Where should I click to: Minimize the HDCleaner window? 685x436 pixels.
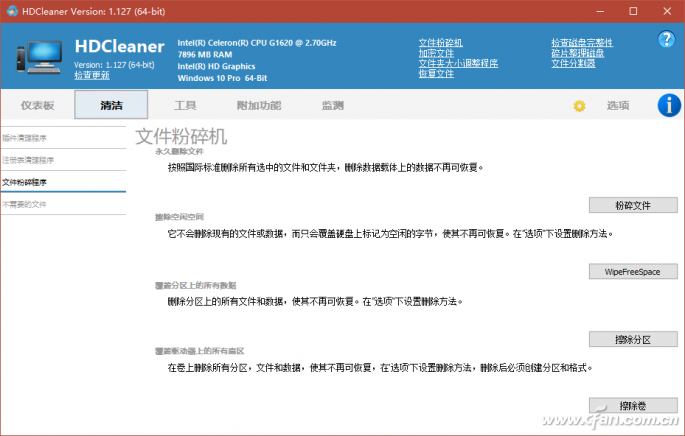tap(600, 11)
